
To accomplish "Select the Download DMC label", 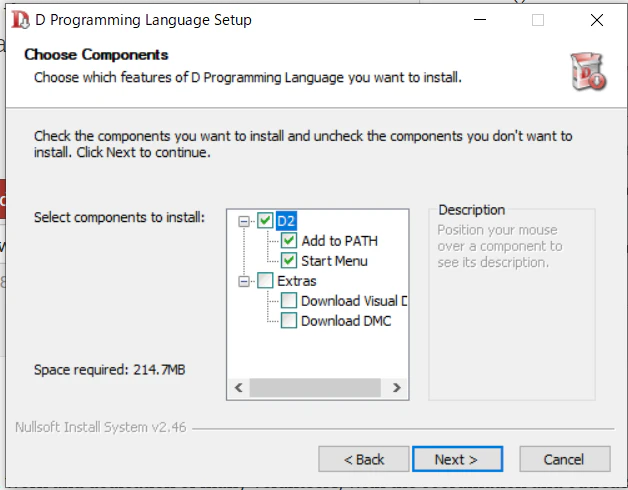I will 346,321.
